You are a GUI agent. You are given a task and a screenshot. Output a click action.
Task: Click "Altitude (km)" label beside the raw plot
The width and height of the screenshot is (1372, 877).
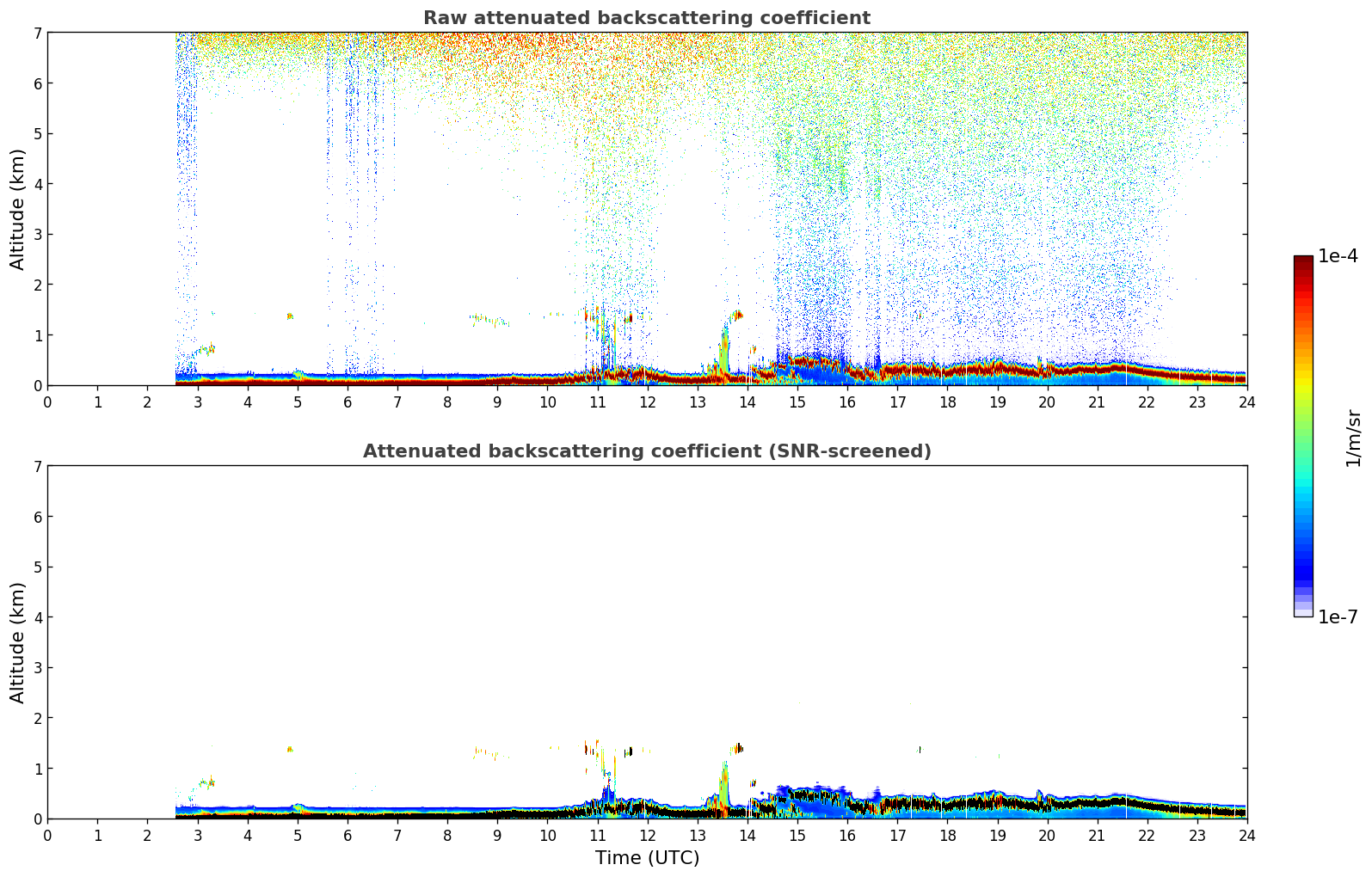point(18,209)
